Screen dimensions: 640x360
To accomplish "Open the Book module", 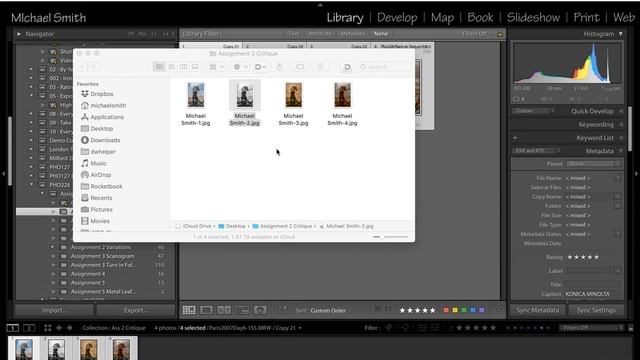I will (480, 18).
